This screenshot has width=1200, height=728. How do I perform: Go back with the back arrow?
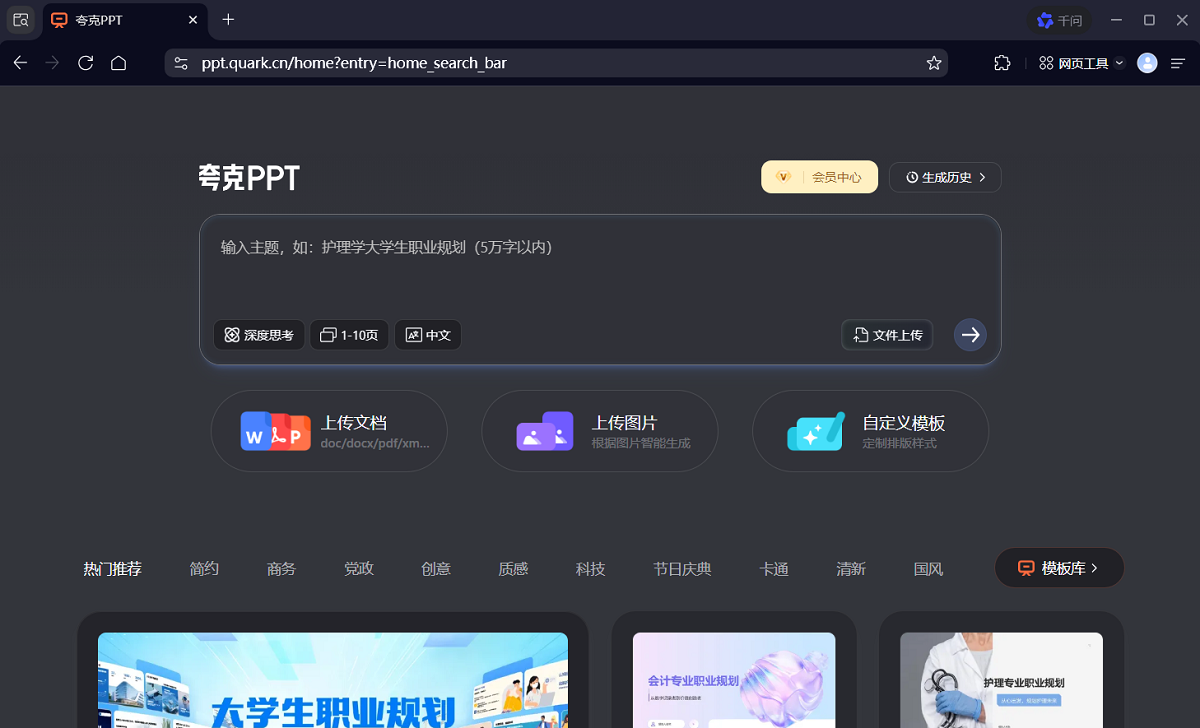[x=20, y=63]
